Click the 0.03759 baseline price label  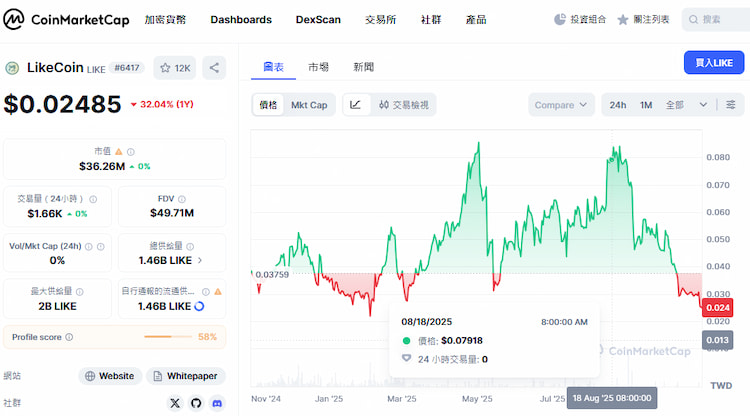pos(272,274)
